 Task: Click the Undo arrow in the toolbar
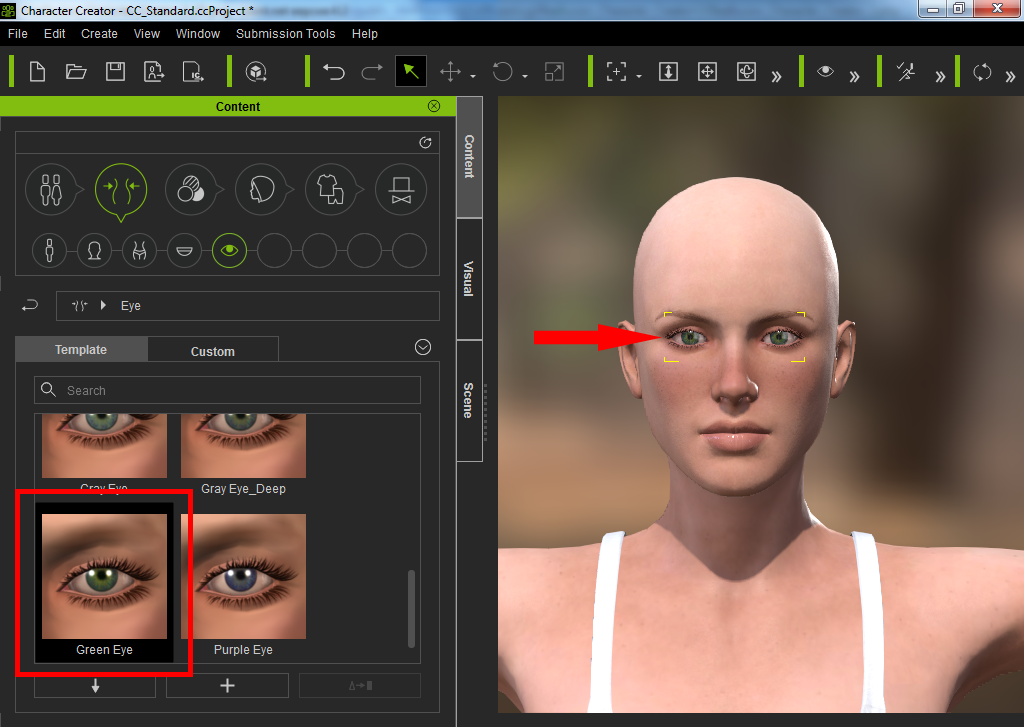coord(334,72)
